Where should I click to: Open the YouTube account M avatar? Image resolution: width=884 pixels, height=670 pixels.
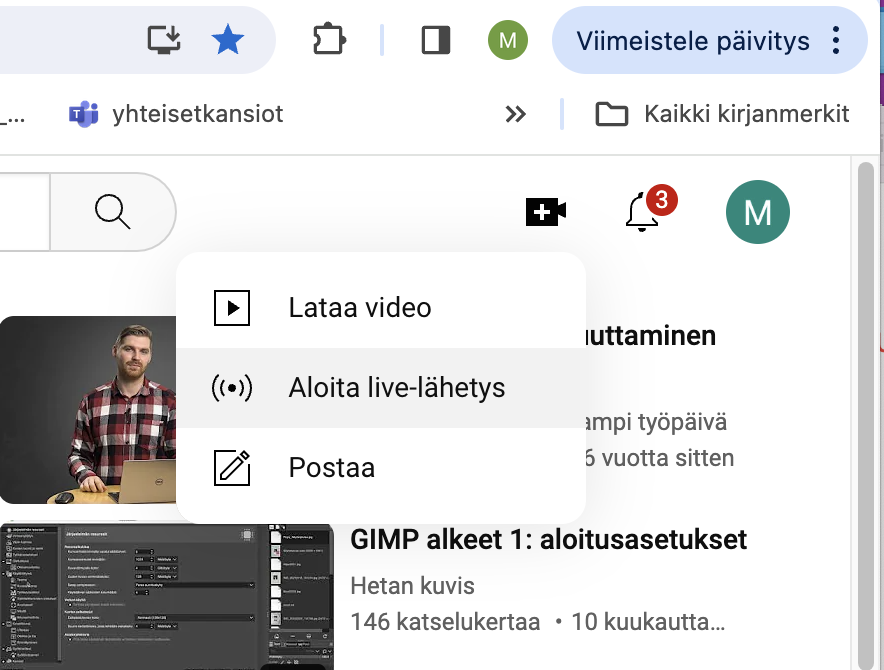[757, 212]
